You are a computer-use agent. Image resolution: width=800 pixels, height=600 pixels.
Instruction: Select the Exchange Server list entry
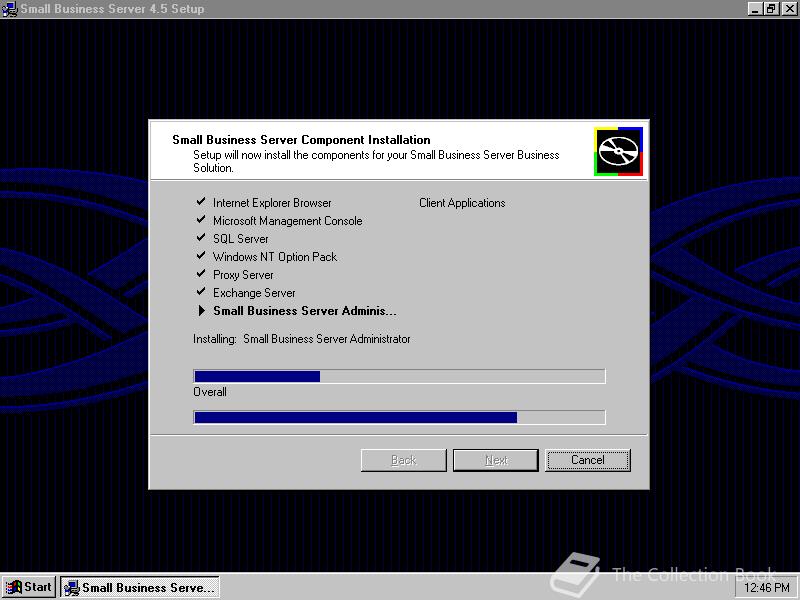point(254,292)
